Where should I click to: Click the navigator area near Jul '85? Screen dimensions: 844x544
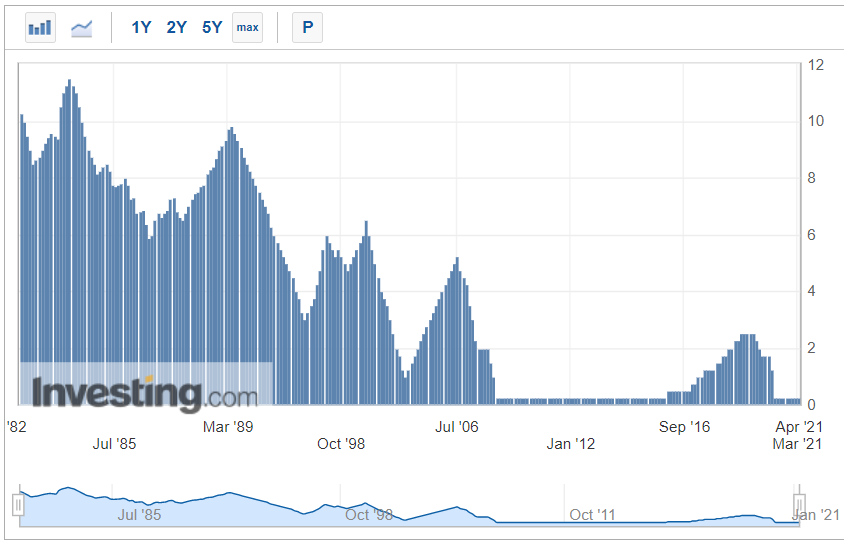click(139, 514)
